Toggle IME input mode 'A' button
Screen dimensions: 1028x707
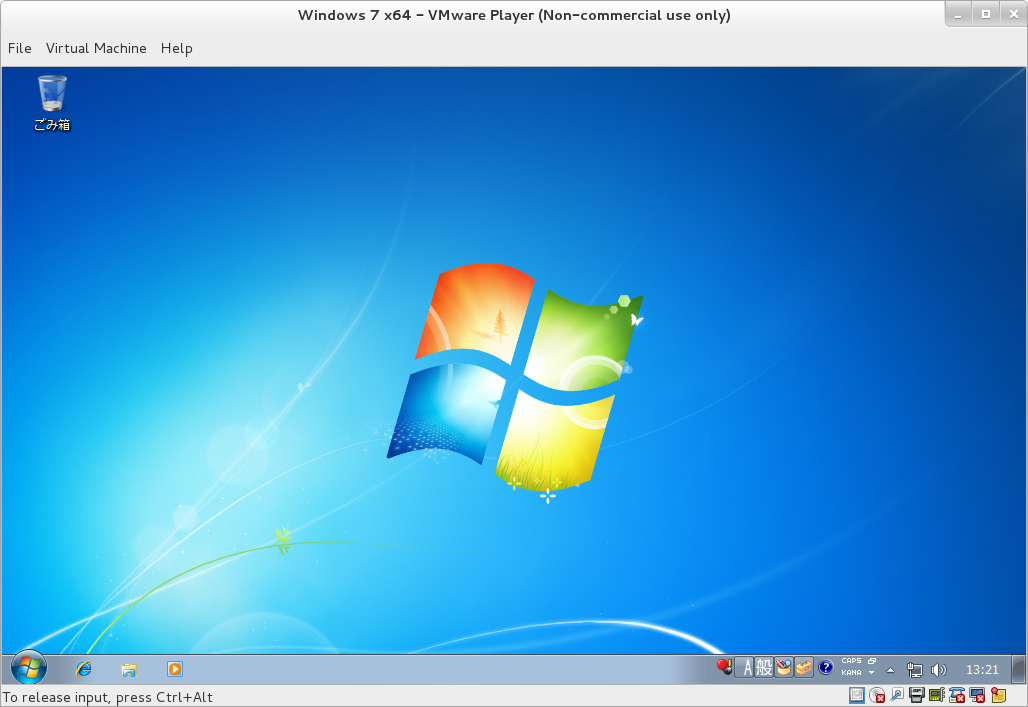tap(745, 668)
